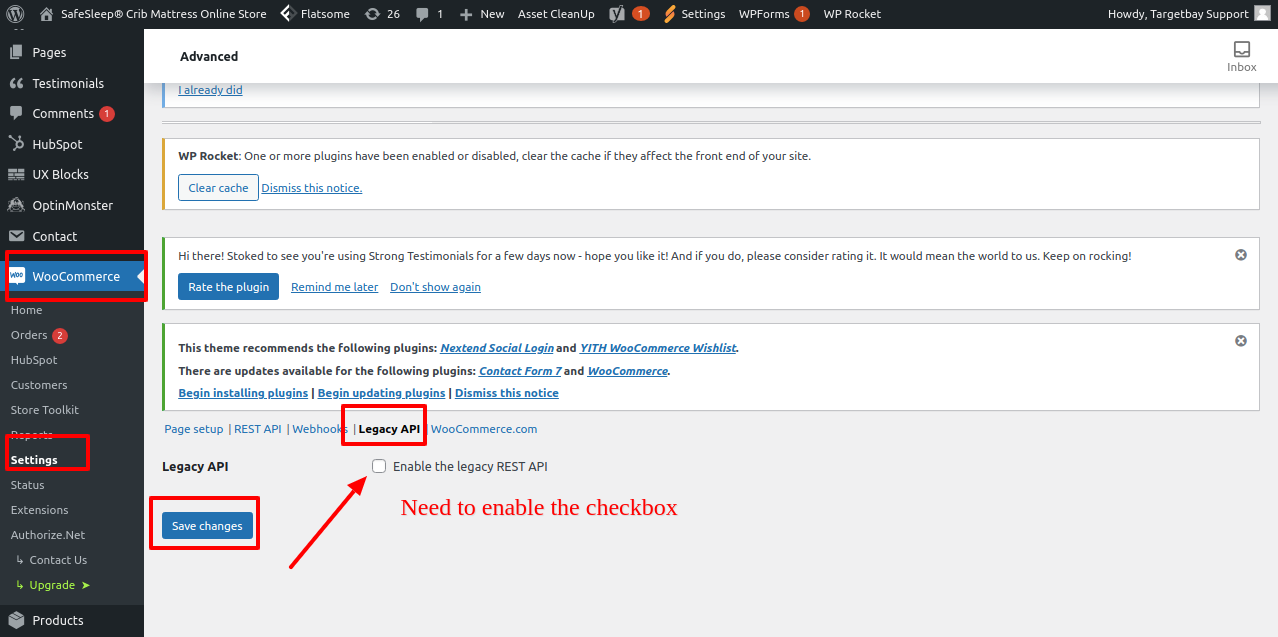Click the user avatar next to Howdy
The image size is (1278, 637).
[x=1262, y=14]
